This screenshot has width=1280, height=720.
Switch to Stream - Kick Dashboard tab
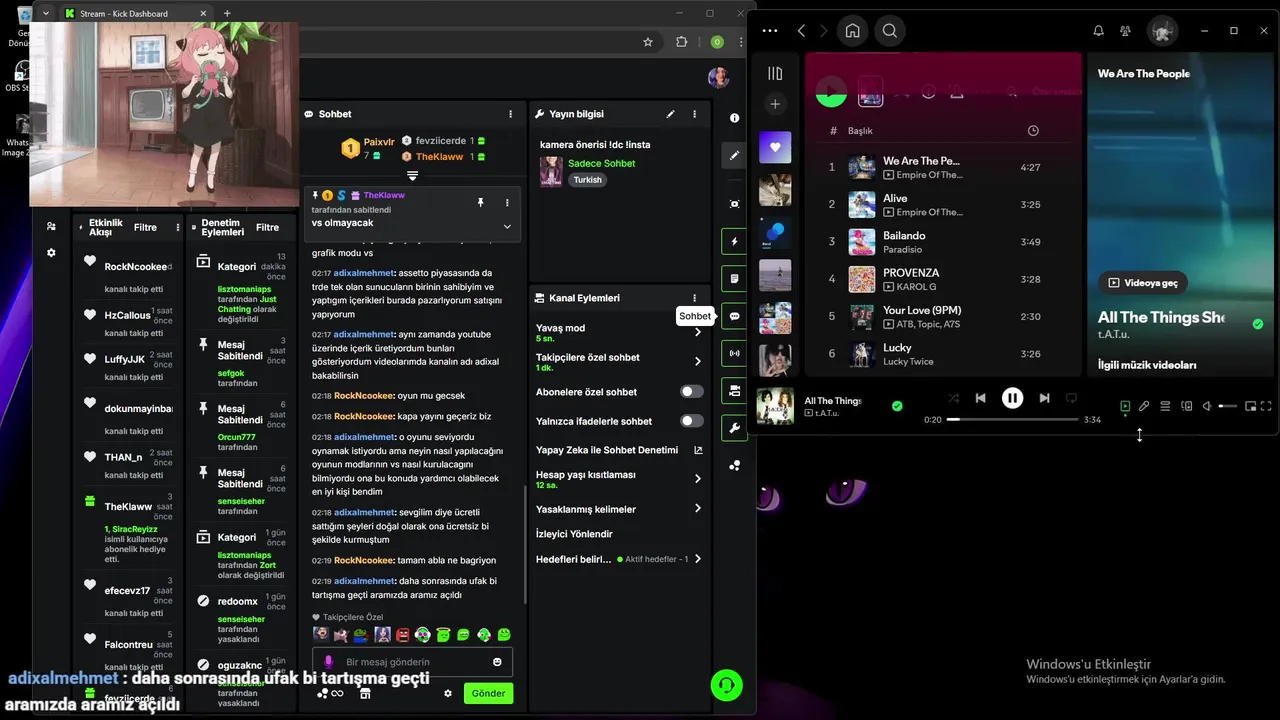click(x=135, y=13)
